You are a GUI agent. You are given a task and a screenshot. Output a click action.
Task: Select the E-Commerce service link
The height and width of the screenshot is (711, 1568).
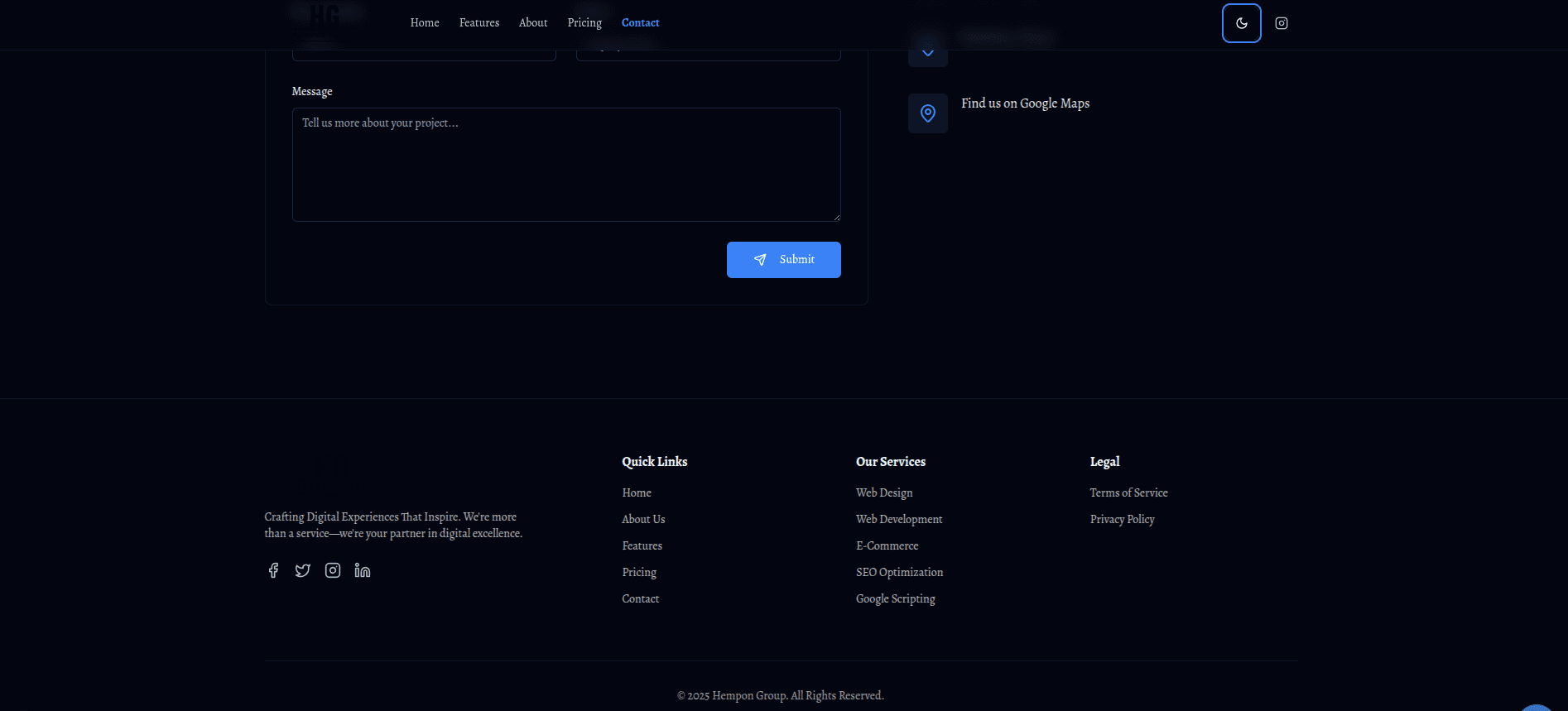click(x=887, y=546)
